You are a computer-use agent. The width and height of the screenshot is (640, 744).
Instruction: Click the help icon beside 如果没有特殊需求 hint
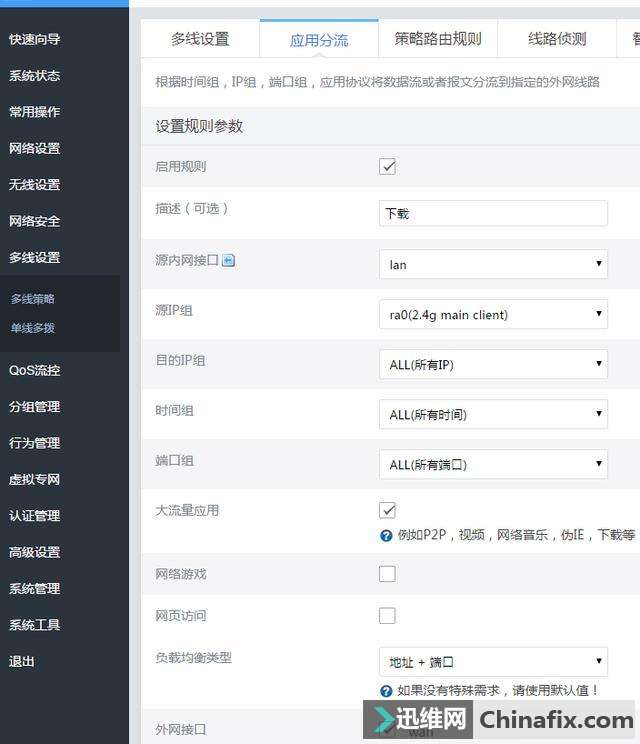pos(386,691)
